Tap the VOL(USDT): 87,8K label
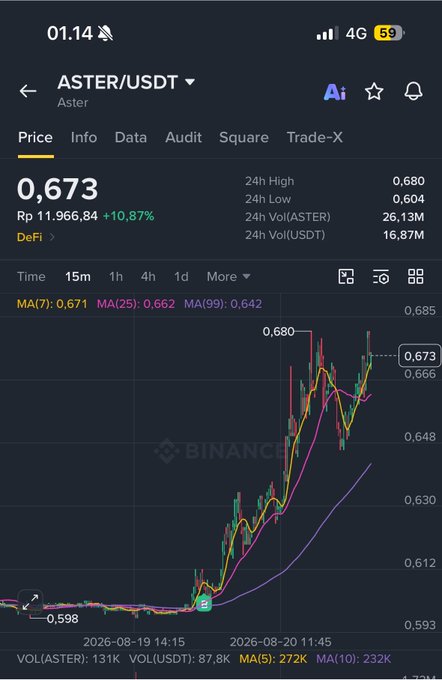442x680 pixels. pyautogui.click(x=180, y=659)
